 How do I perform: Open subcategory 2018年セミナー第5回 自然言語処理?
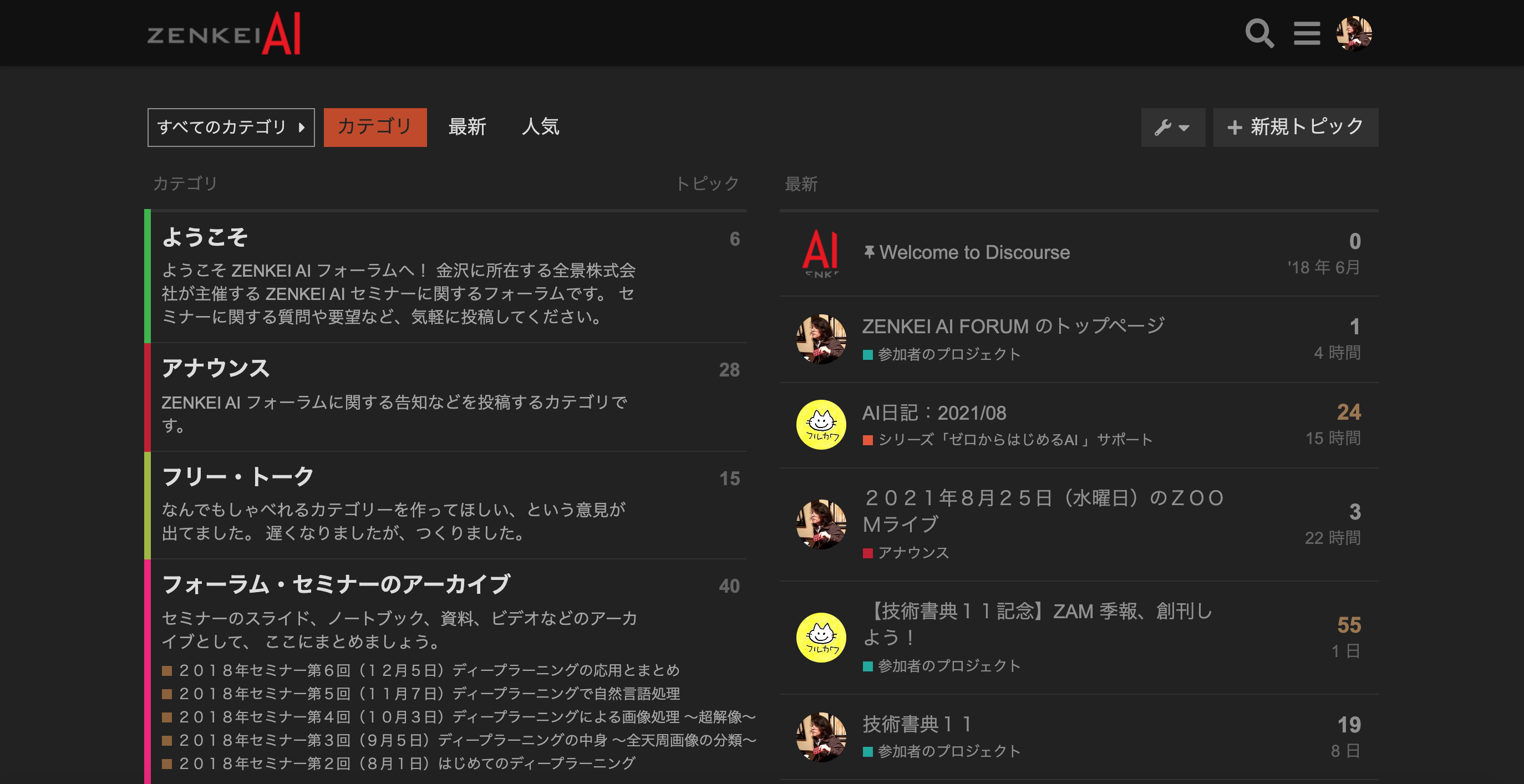coord(421,694)
